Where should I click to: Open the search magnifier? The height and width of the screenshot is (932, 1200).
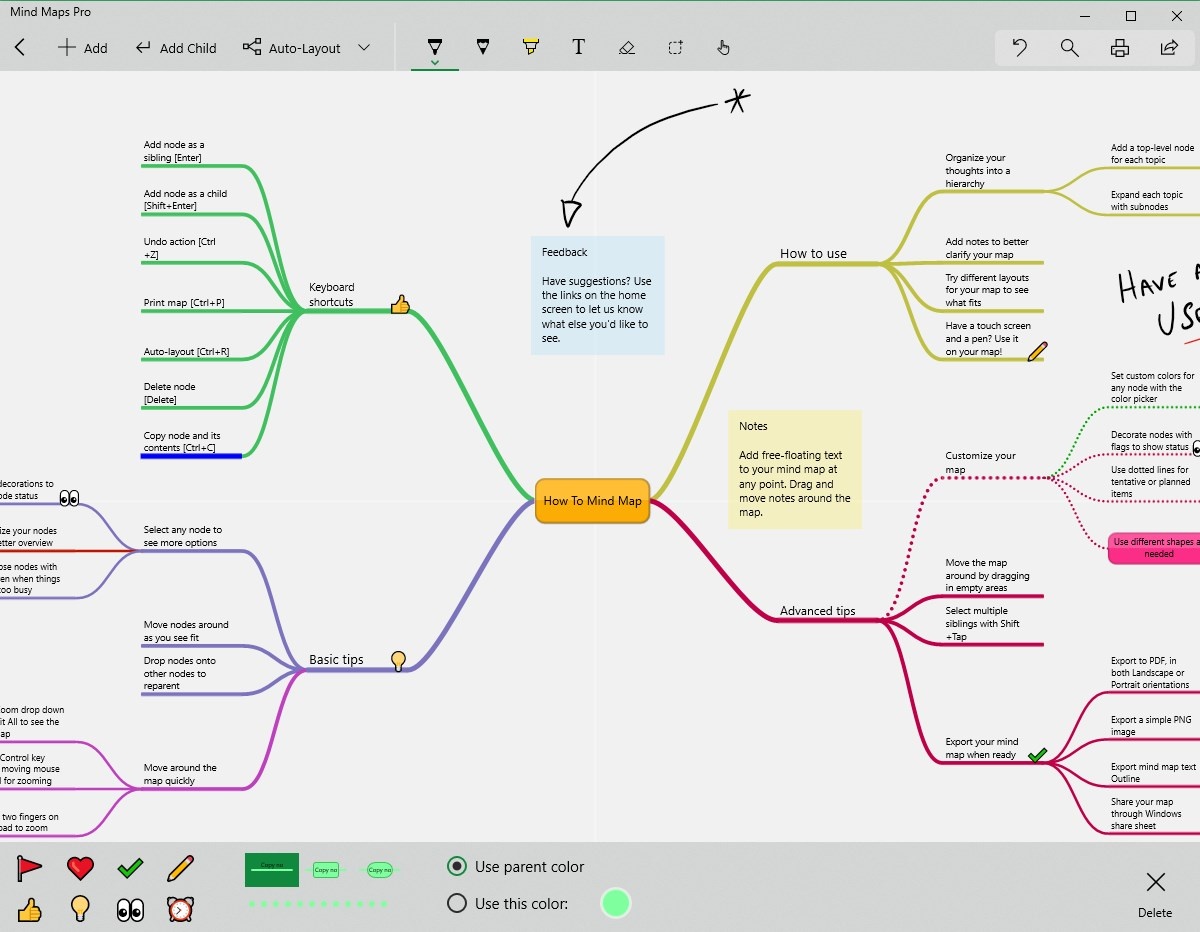(x=1069, y=47)
